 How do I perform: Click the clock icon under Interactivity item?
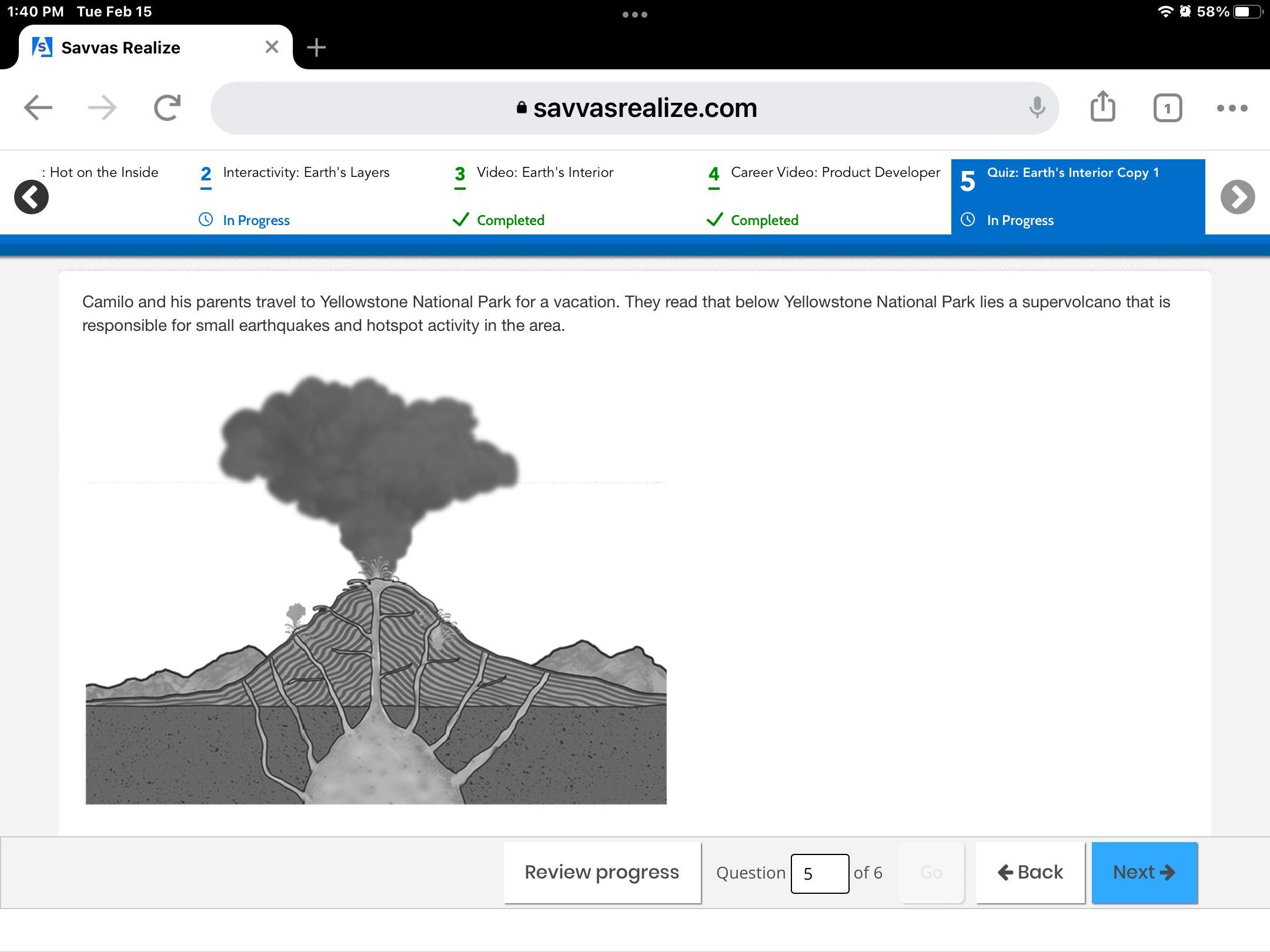click(x=206, y=219)
